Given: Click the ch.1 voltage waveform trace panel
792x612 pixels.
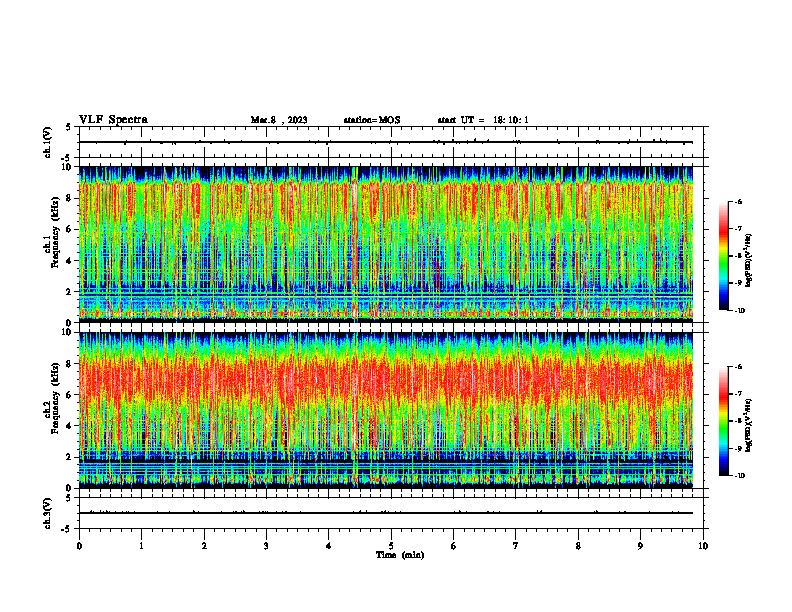Looking at the screenshot, I should (x=391, y=142).
